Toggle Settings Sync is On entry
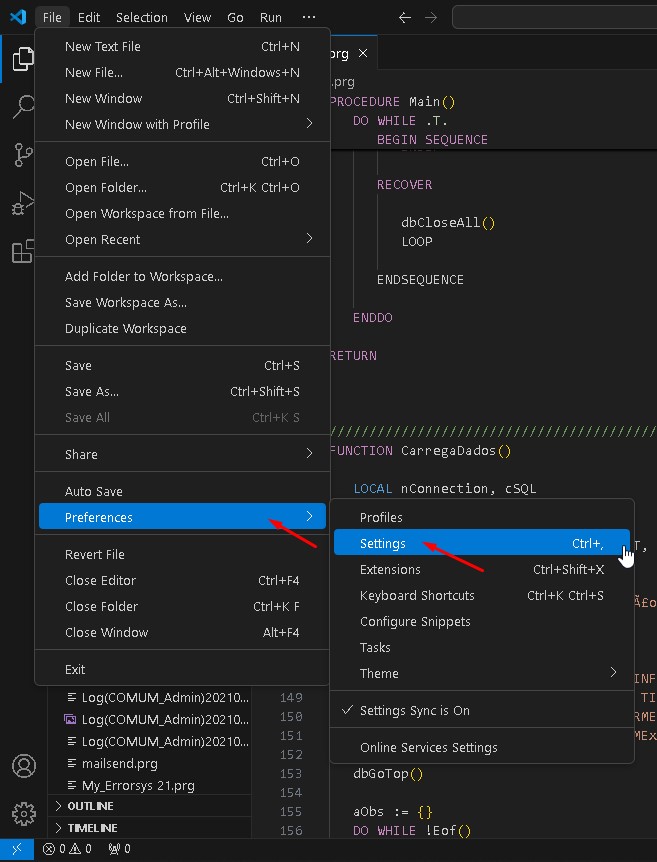657x862 pixels. point(414,710)
